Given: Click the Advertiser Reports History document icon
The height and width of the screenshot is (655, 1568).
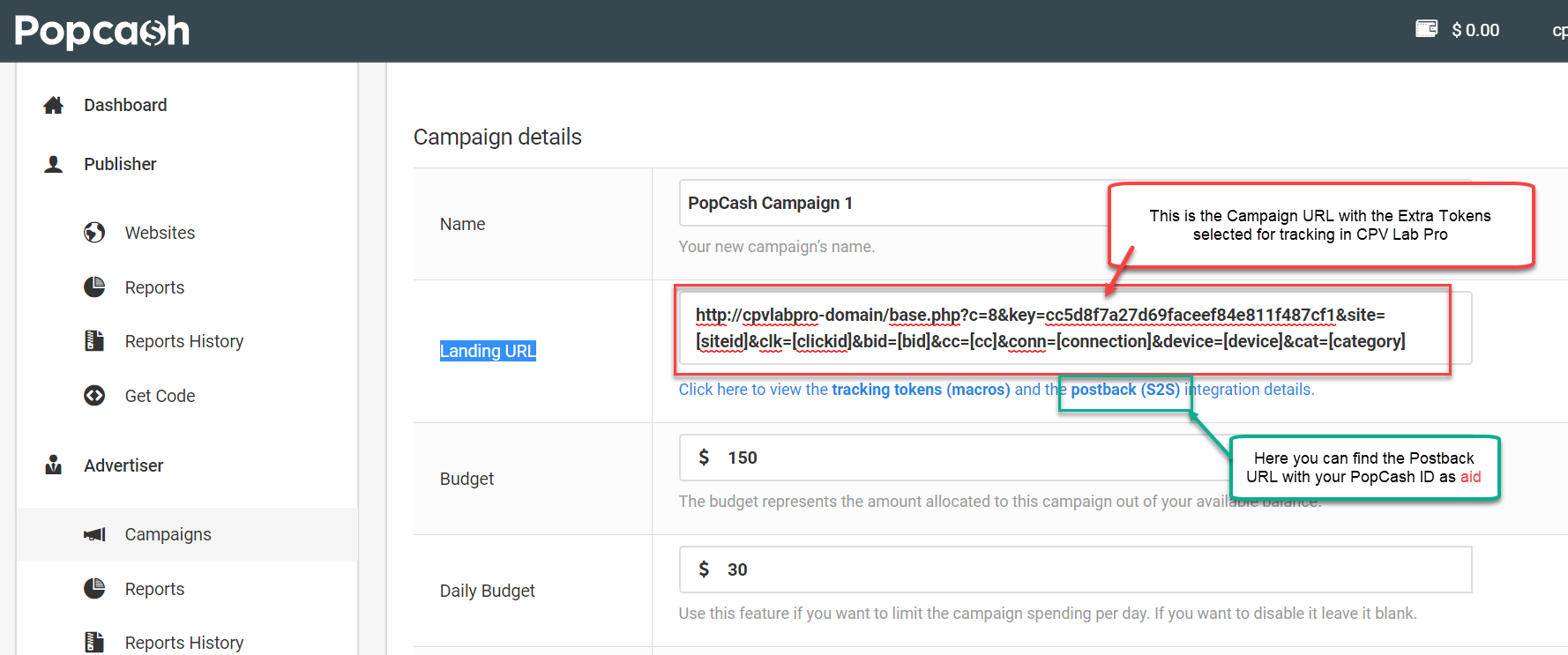Looking at the screenshot, I should pos(94,643).
